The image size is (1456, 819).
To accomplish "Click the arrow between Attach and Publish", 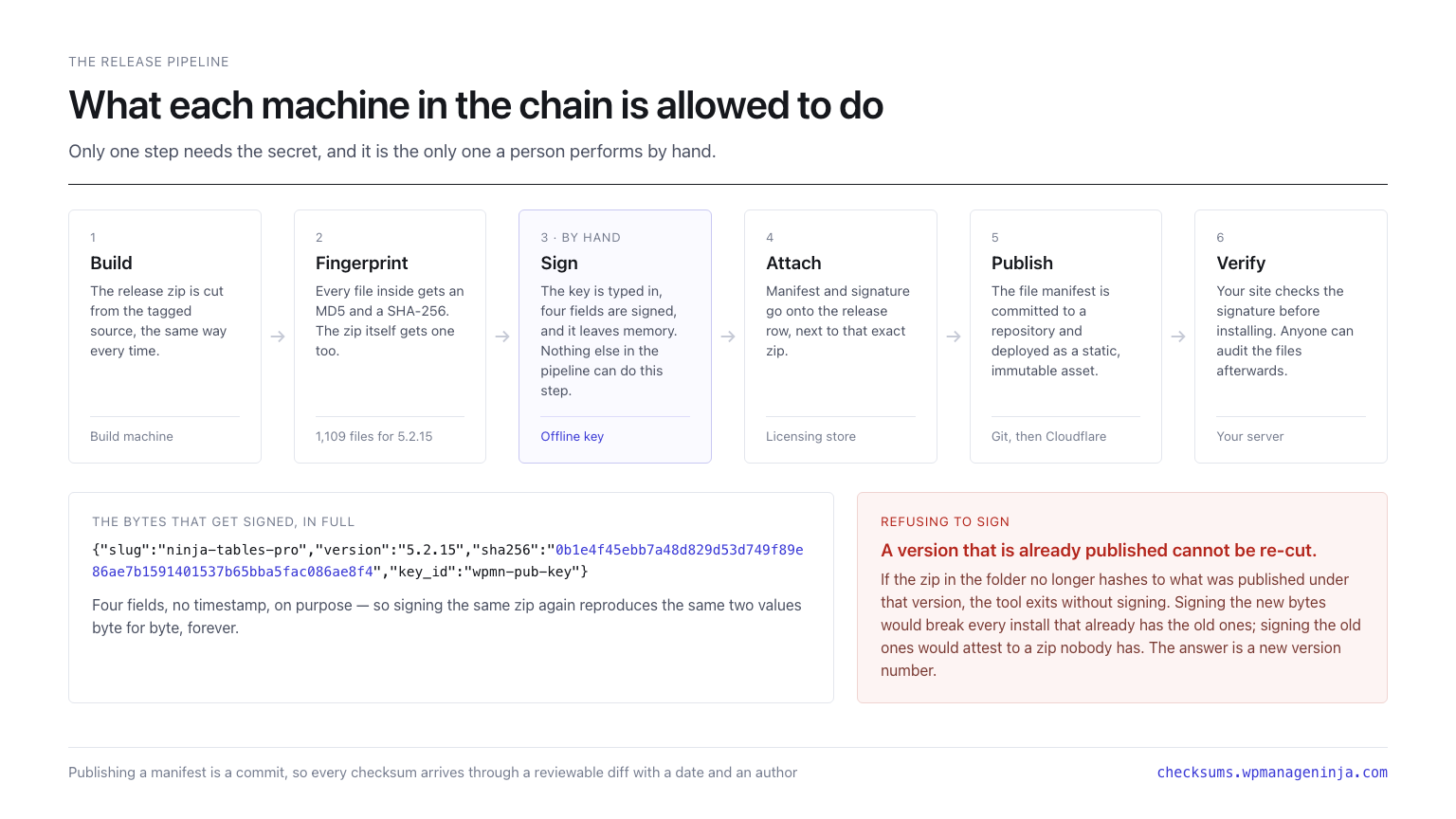I will (x=954, y=337).
